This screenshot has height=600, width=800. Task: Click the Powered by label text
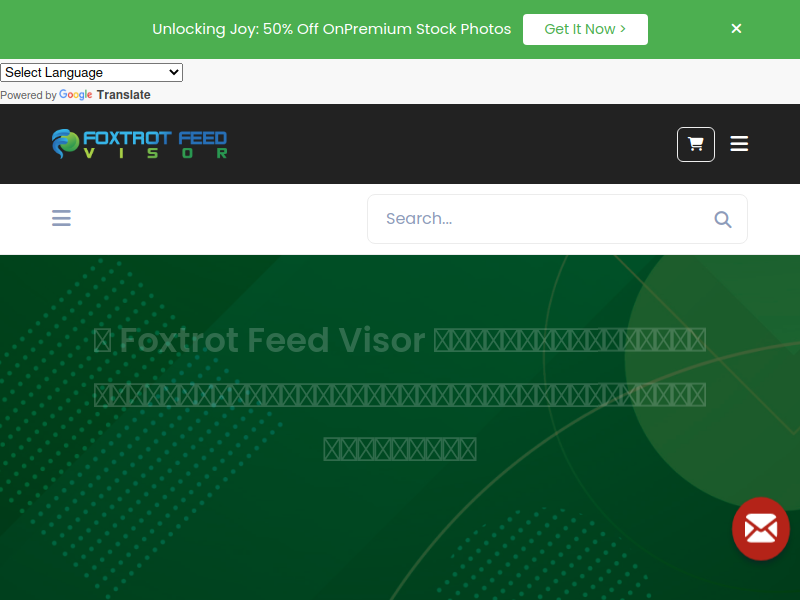click(29, 95)
